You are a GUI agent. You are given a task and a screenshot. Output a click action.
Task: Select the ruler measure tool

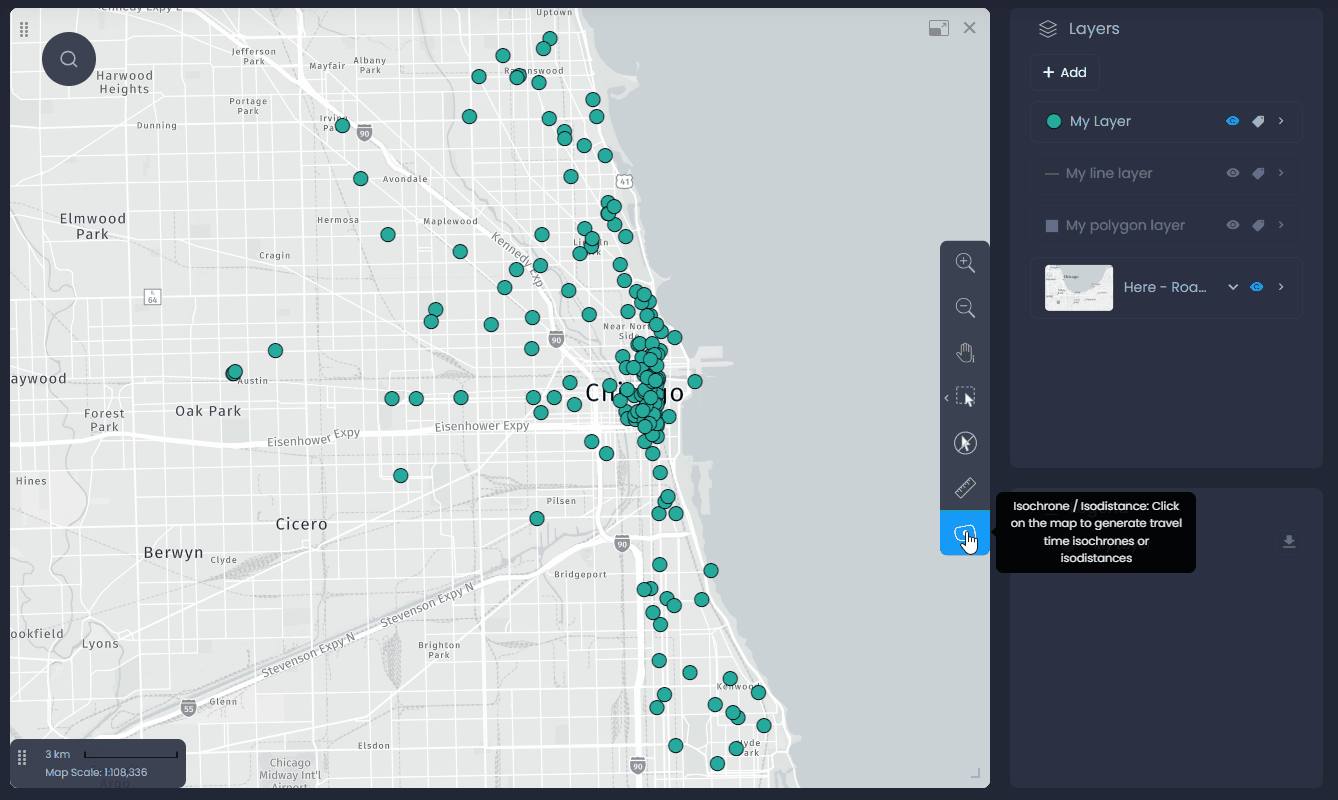965,488
